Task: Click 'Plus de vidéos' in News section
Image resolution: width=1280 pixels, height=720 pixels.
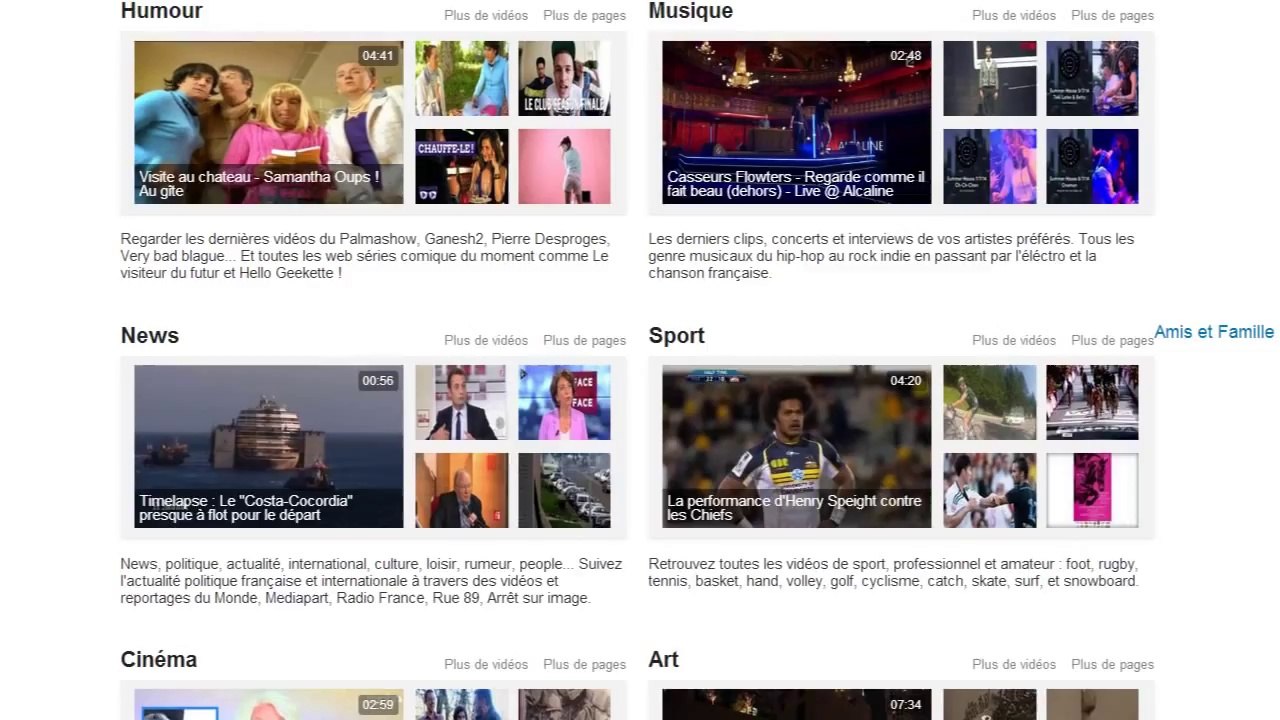Action: click(x=486, y=340)
